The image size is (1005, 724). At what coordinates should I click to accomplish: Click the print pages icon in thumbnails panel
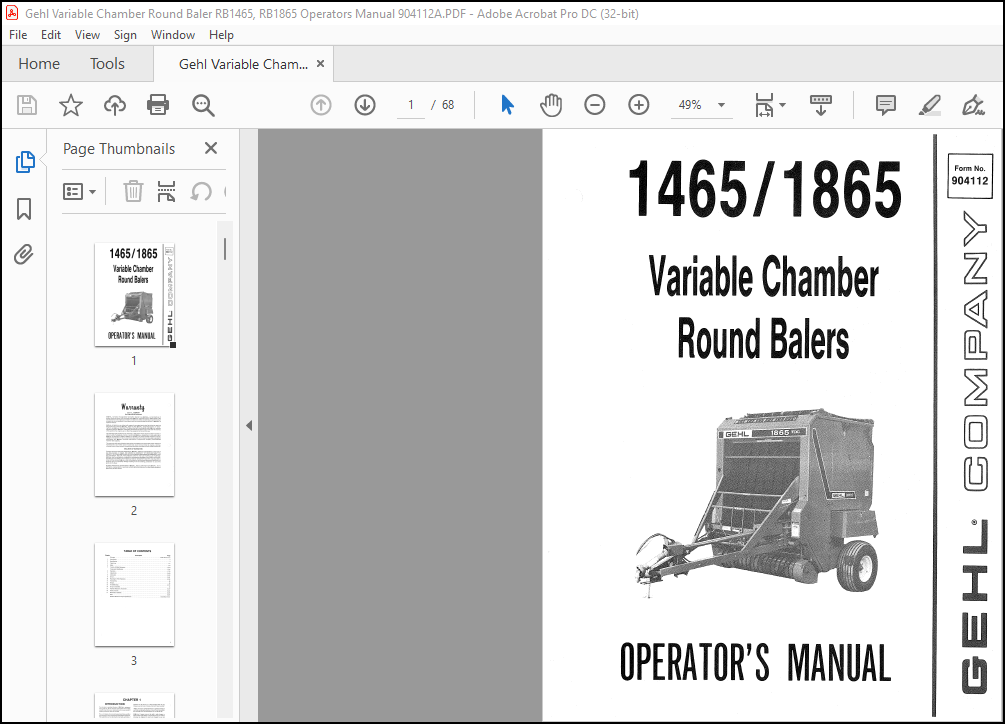tap(167, 191)
